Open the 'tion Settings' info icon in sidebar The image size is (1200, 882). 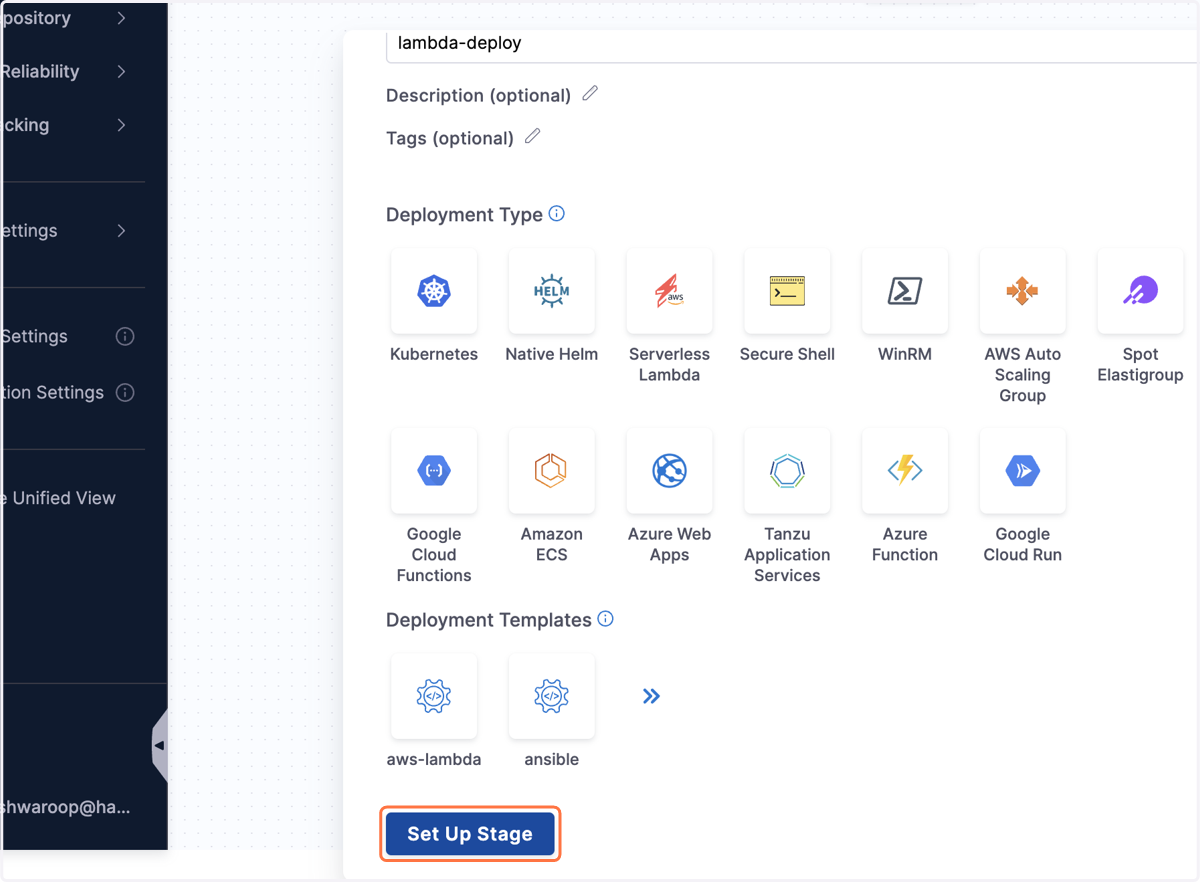pos(125,392)
